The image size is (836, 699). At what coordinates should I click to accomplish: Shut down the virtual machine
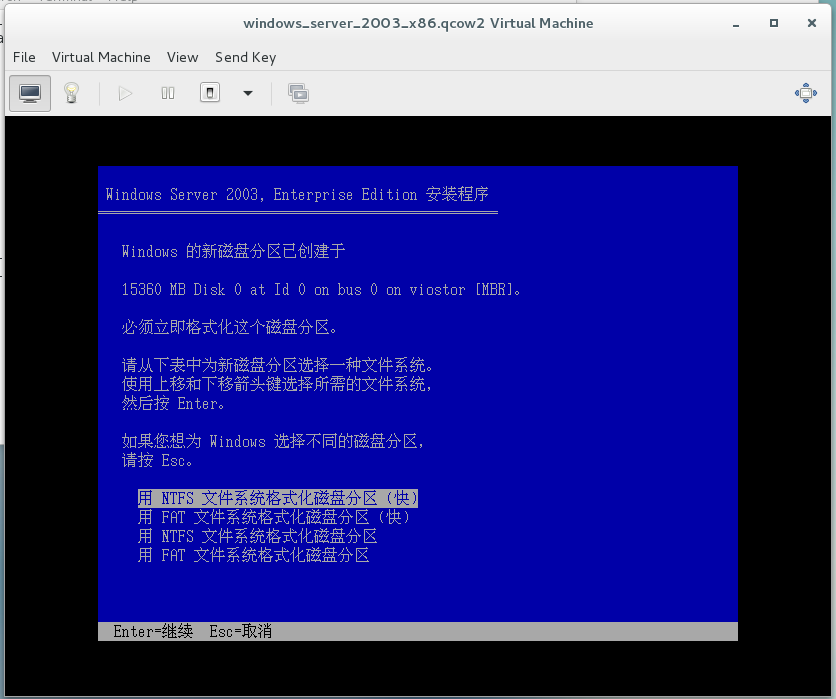(210, 93)
